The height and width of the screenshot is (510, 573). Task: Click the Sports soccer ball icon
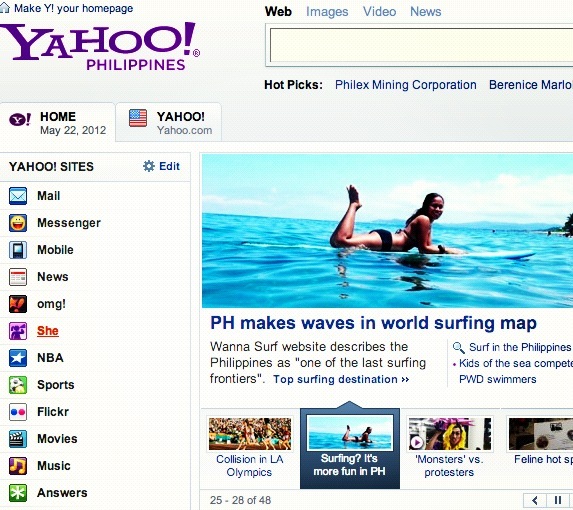point(18,385)
